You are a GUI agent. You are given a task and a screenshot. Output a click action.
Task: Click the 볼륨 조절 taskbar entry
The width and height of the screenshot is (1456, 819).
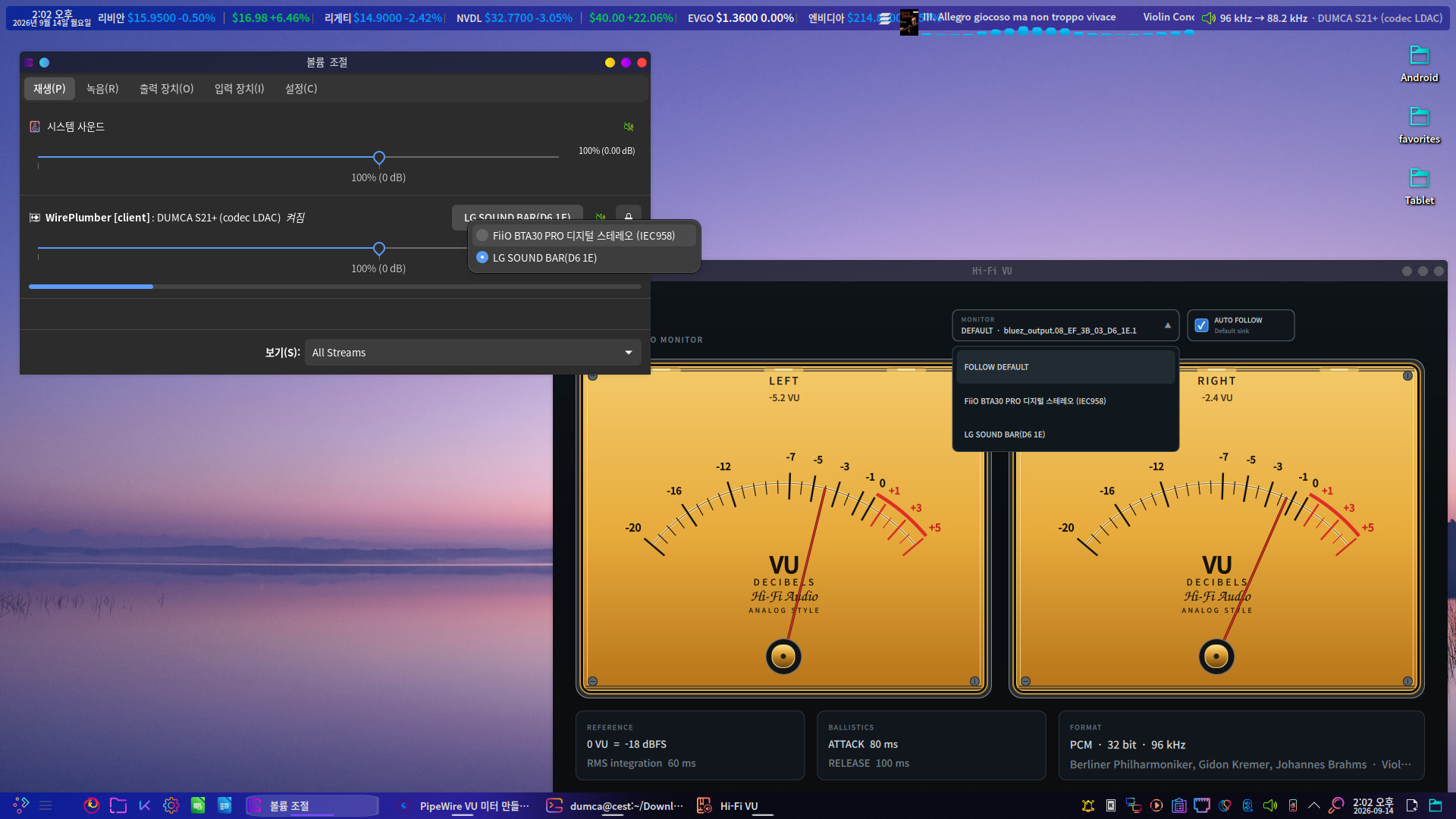click(x=312, y=805)
